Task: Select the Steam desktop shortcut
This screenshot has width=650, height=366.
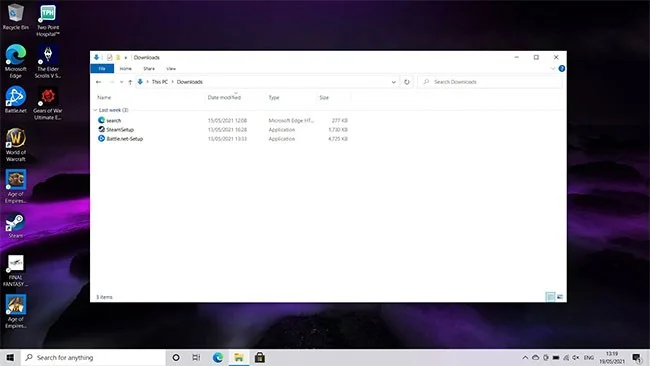Action: point(15,225)
